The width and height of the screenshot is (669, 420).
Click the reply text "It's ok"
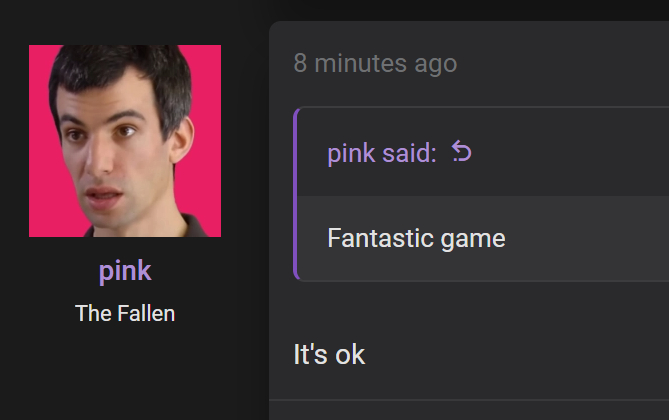329,354
